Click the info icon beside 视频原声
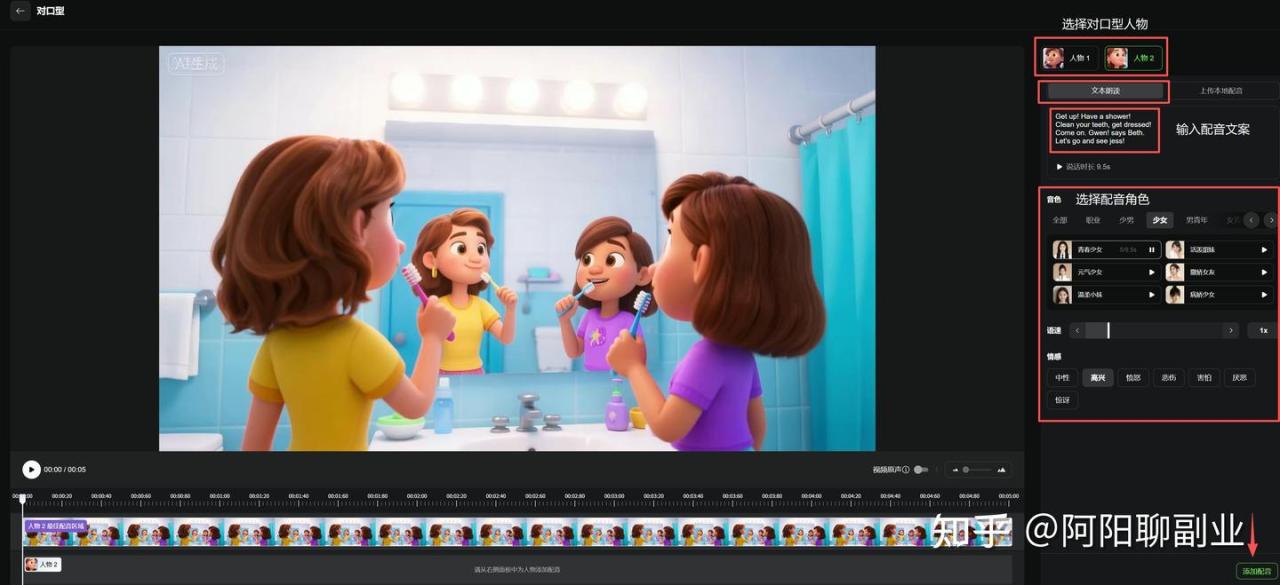 pos(906,469)
